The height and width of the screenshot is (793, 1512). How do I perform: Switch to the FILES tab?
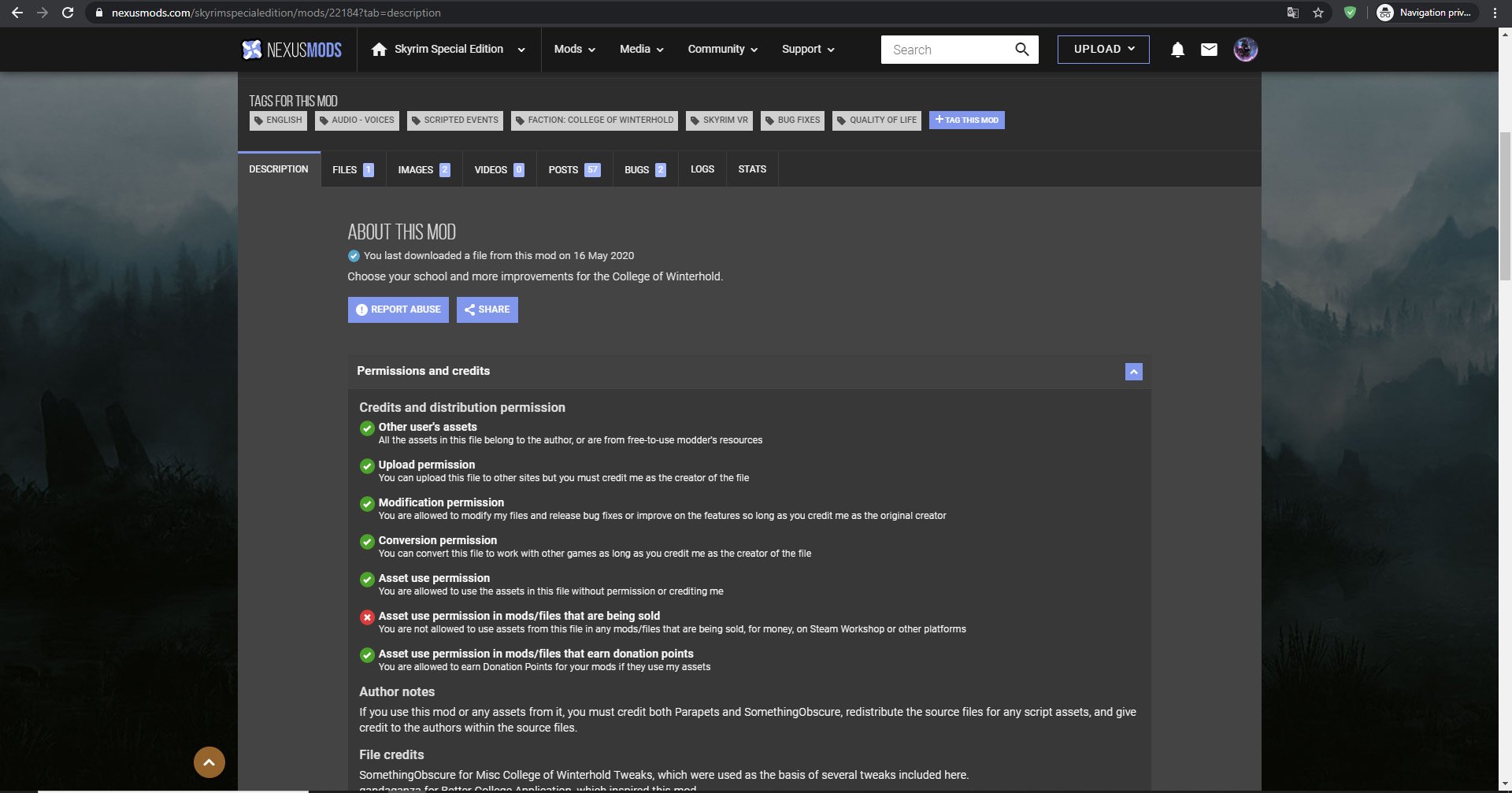353,169
